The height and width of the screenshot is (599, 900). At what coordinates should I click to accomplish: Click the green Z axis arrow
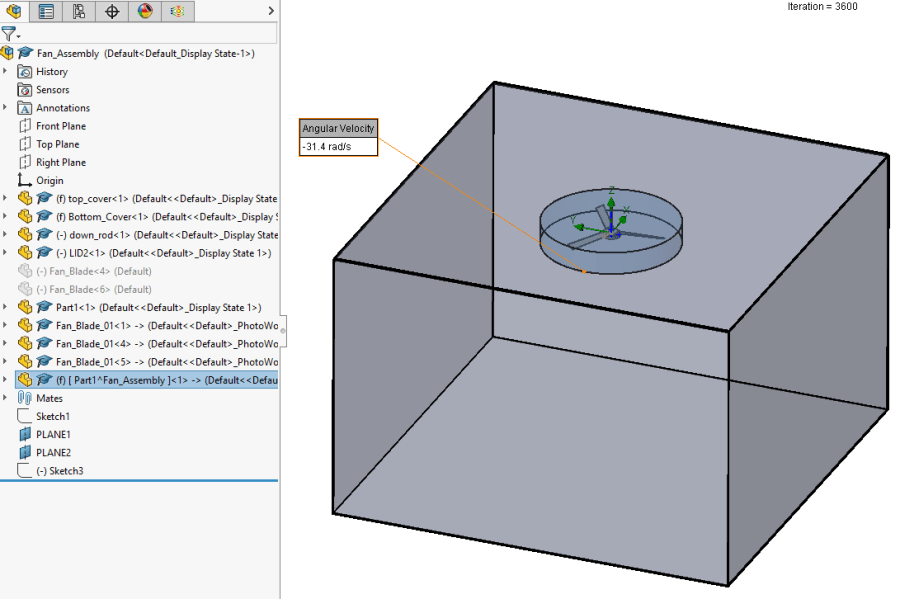click(611, 203)
